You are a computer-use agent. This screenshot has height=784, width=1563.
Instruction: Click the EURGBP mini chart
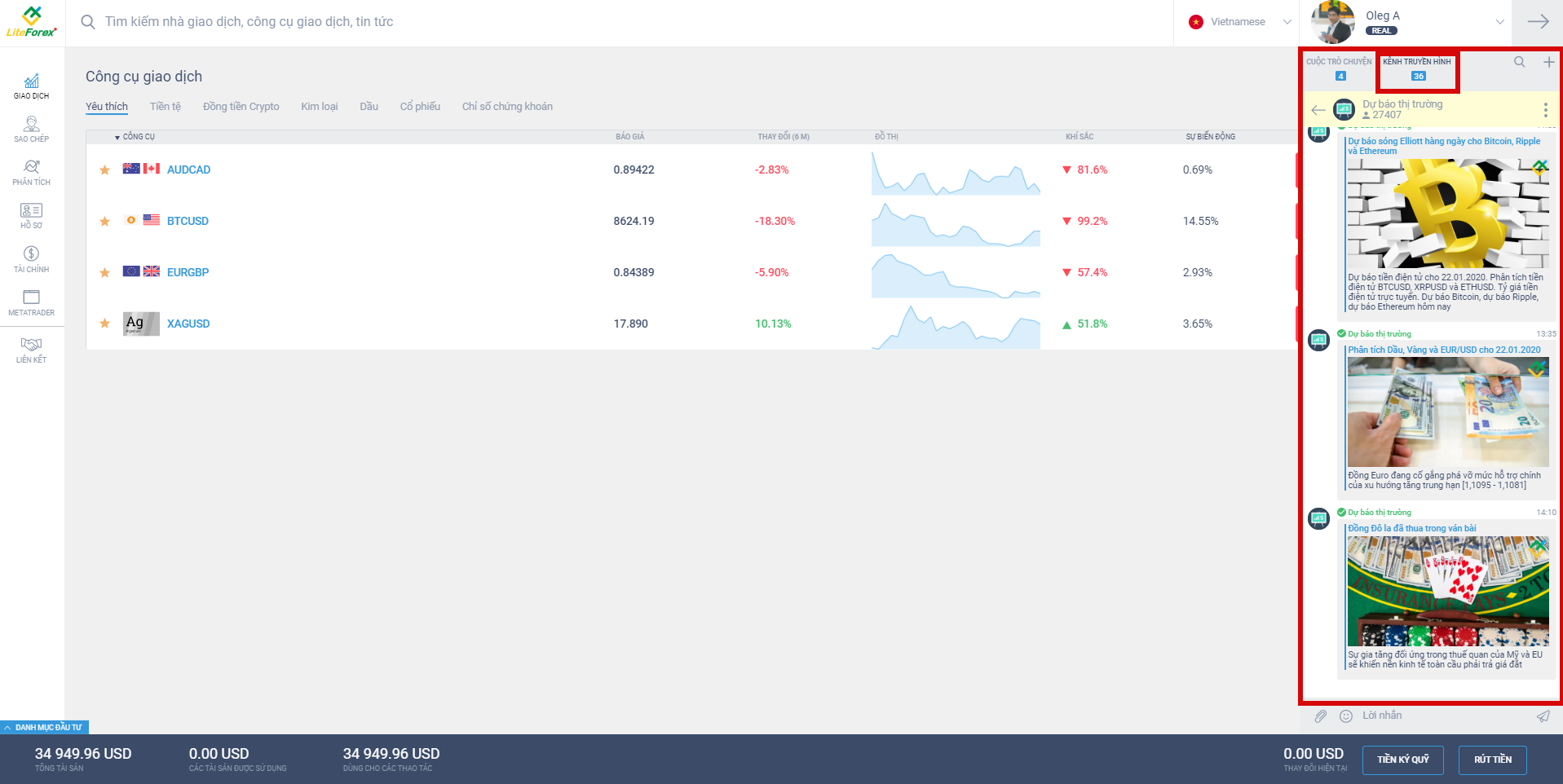pos(956,275)
